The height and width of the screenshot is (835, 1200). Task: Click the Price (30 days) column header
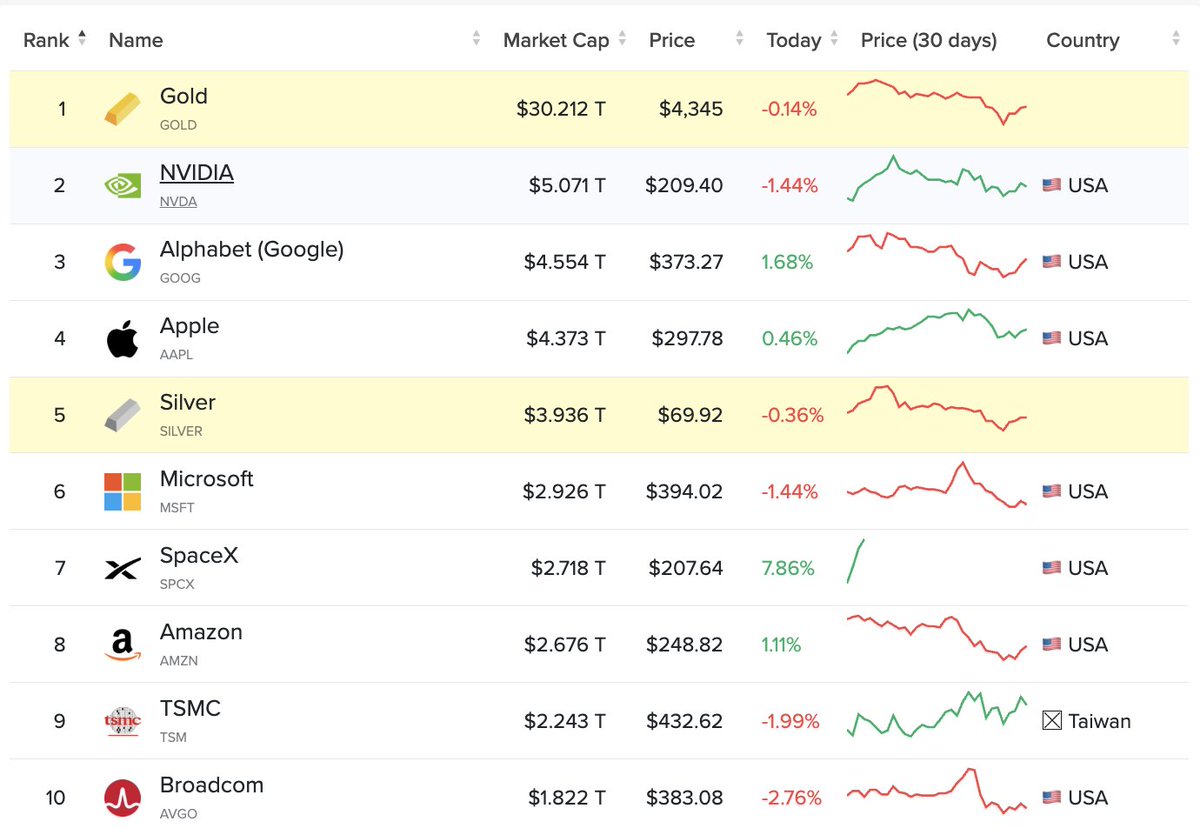click(x=929, y=40)
